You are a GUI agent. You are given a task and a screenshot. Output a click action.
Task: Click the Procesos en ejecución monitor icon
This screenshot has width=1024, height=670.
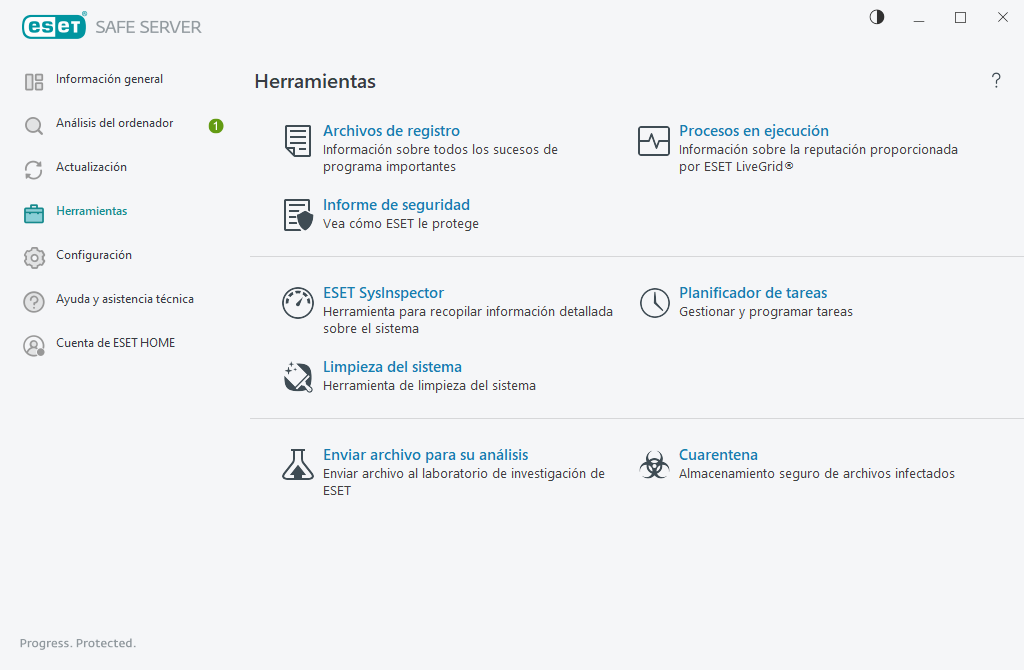coord(654,141)
